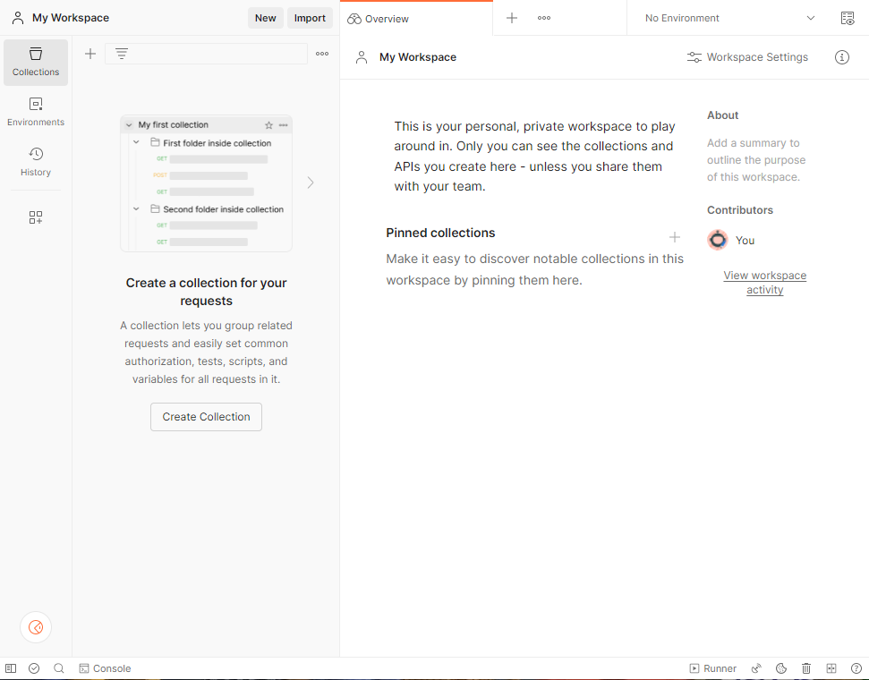
Task: Click the plus icon beside Pinned collections
Action: click(x=674, y=237)
